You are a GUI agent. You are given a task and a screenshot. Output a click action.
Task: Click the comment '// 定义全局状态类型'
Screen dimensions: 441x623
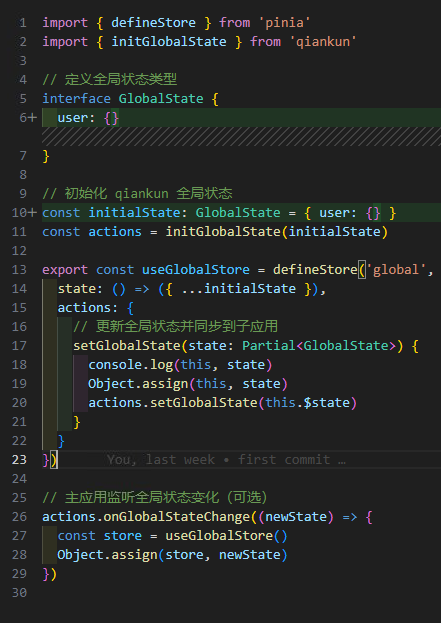click(110, 79)
